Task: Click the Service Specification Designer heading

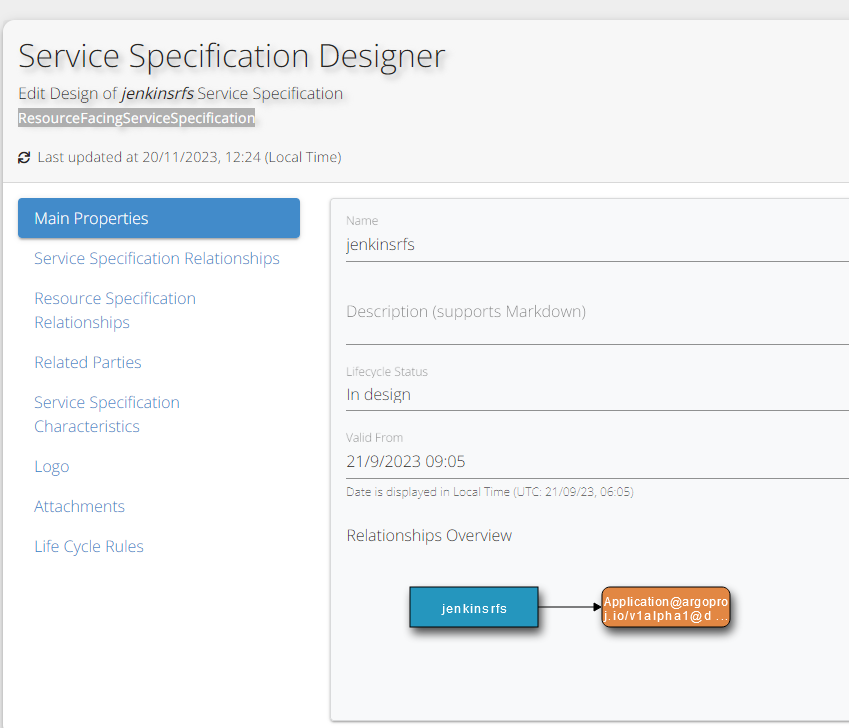Action: [x=232, y=56]
